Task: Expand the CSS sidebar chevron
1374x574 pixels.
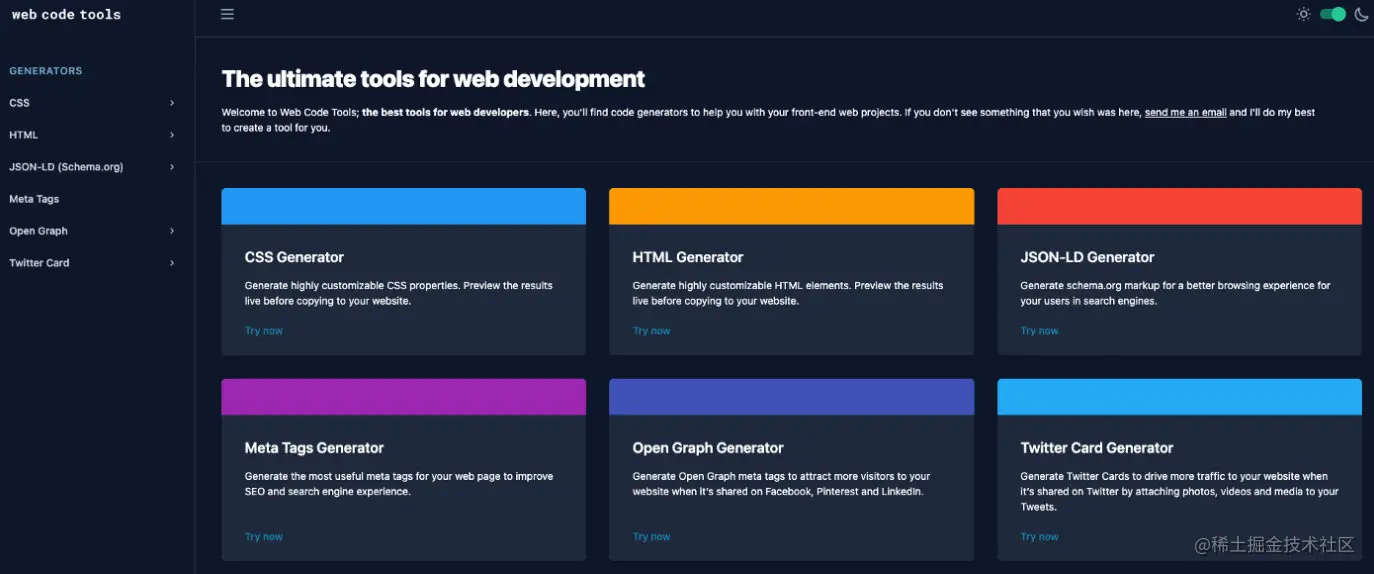Action: [172, 103]
